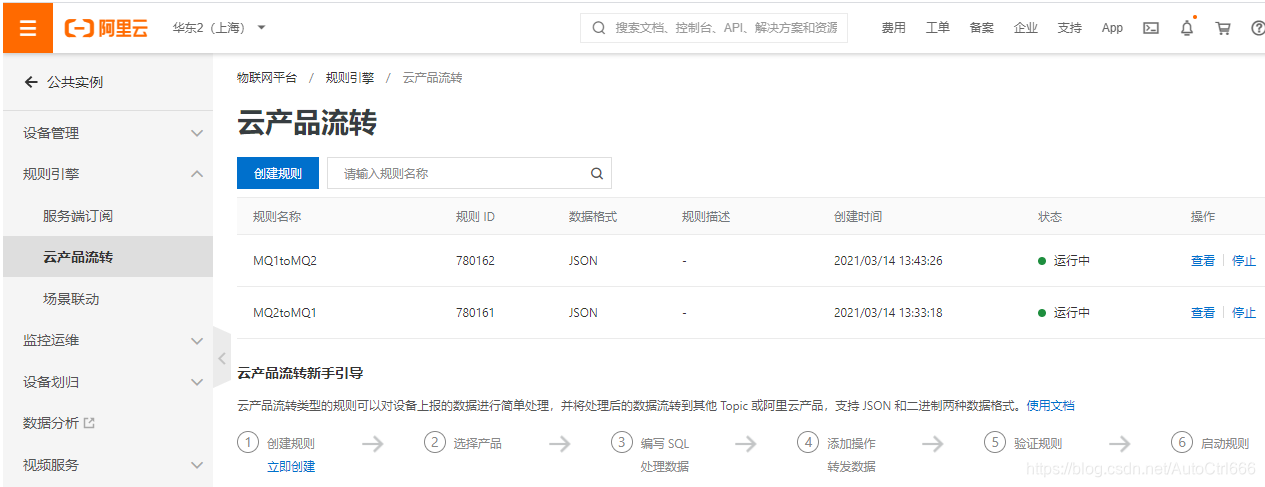Go to 物联网平台 breadcrumb
This screenshot has width=1265, height=487.
pos(267,77)
